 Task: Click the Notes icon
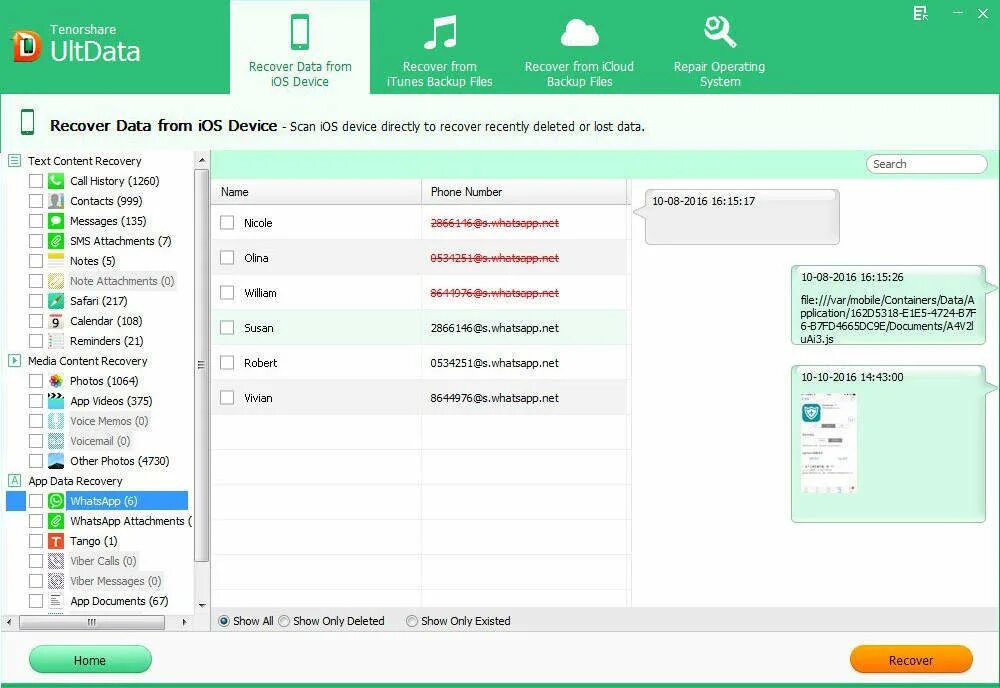[x=56, y=261]
